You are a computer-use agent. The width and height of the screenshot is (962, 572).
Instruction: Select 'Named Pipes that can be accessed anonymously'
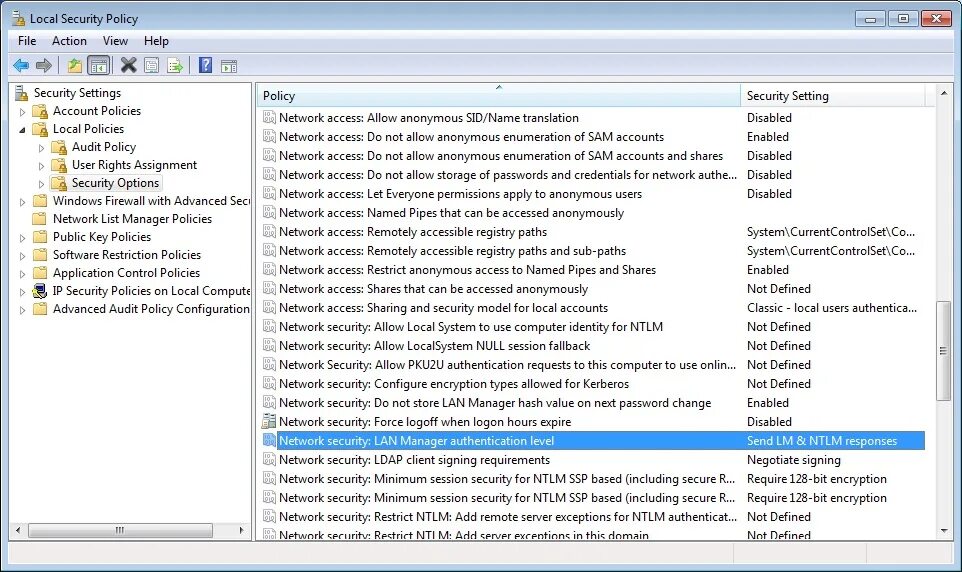tap(452, 213)
